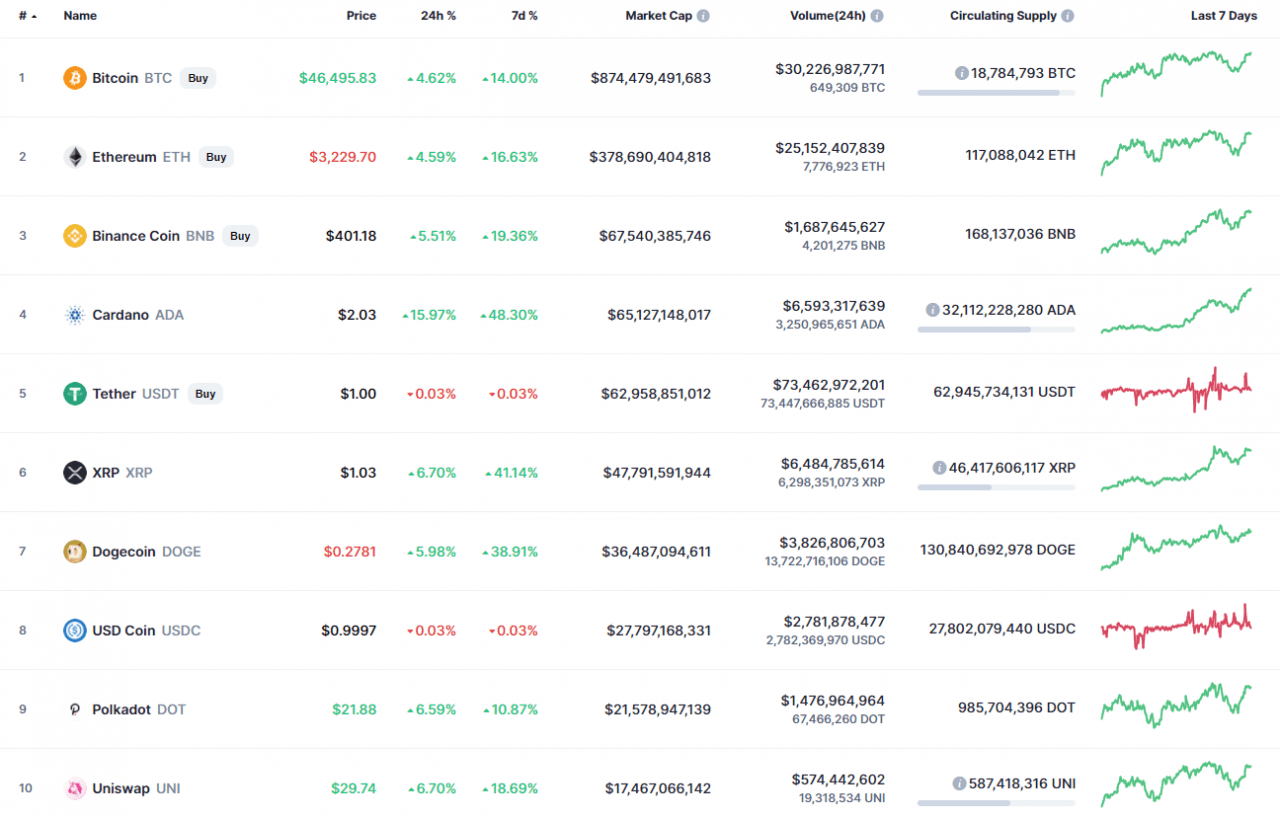Click the Cardano logo icon

[75, 315]
